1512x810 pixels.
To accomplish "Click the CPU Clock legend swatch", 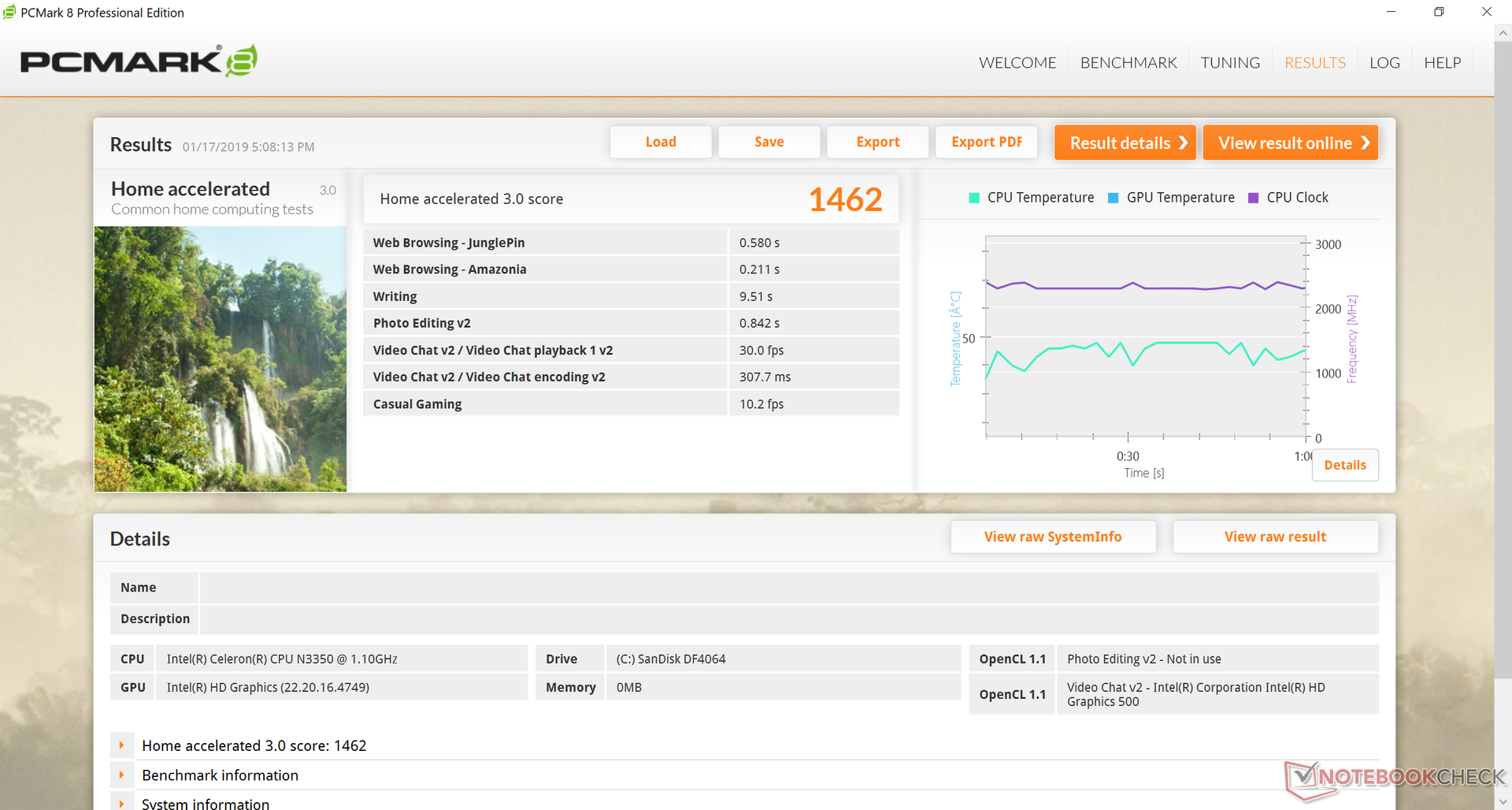I will pos(1254,198).
